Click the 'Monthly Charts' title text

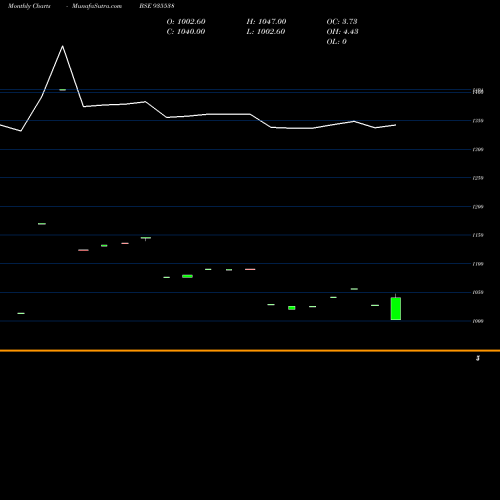click(x=29, y=6)
